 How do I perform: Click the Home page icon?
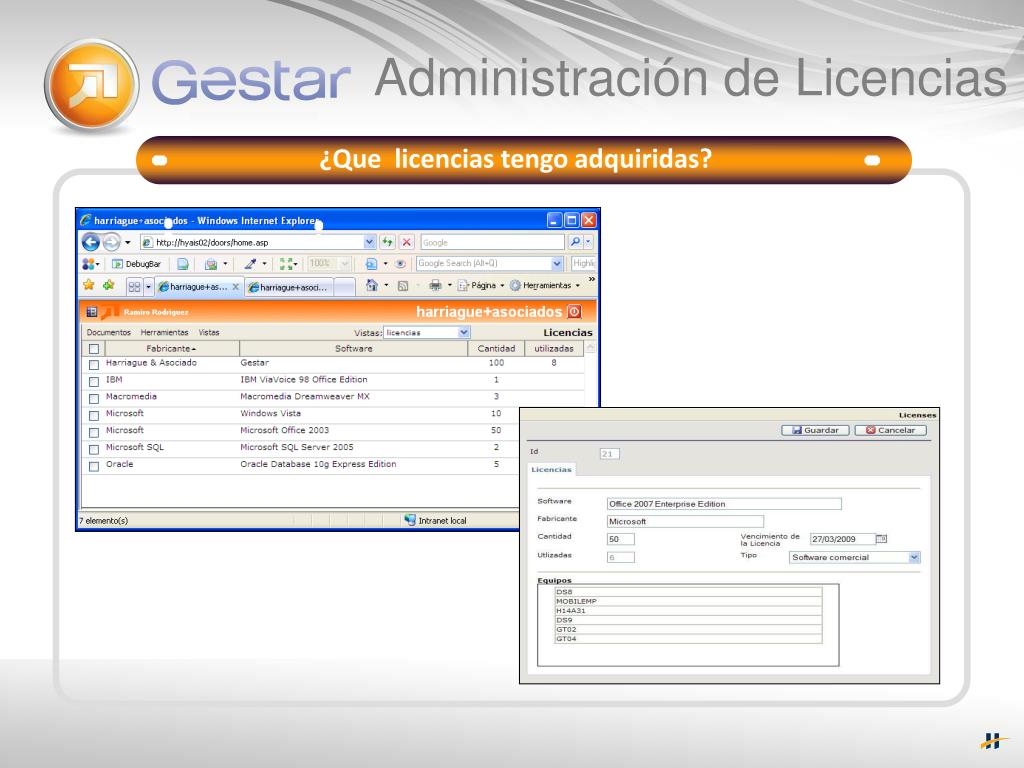tap(372, 285)
